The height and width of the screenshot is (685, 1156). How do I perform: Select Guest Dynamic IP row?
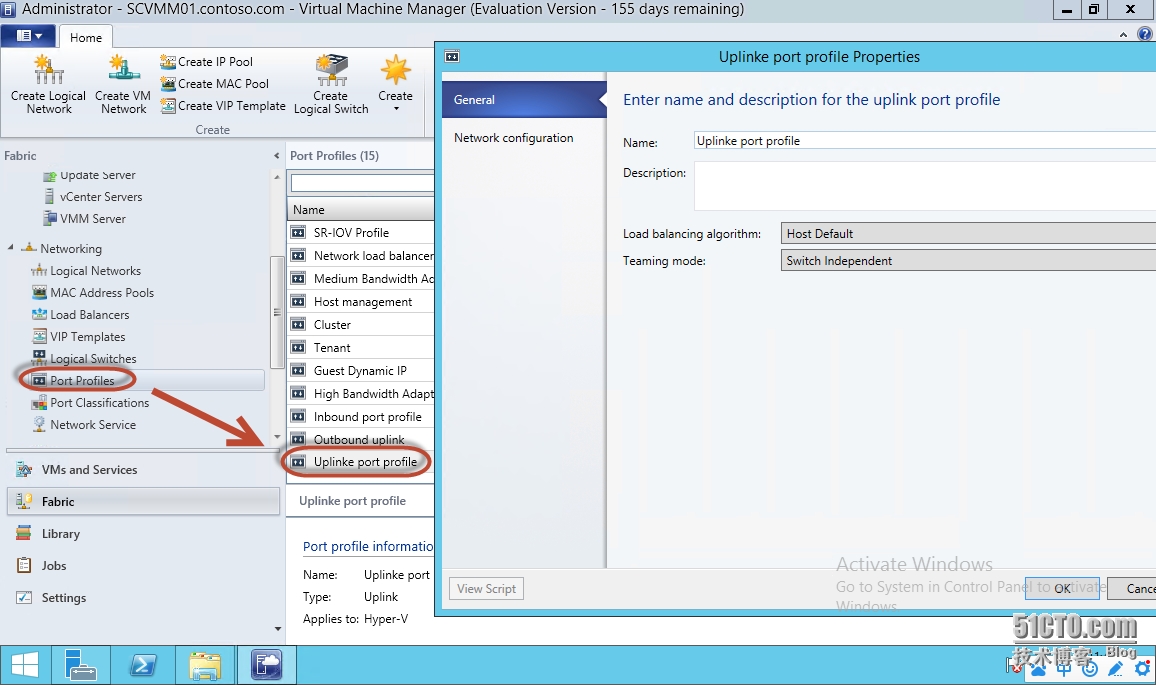click(x=361, y=370)
